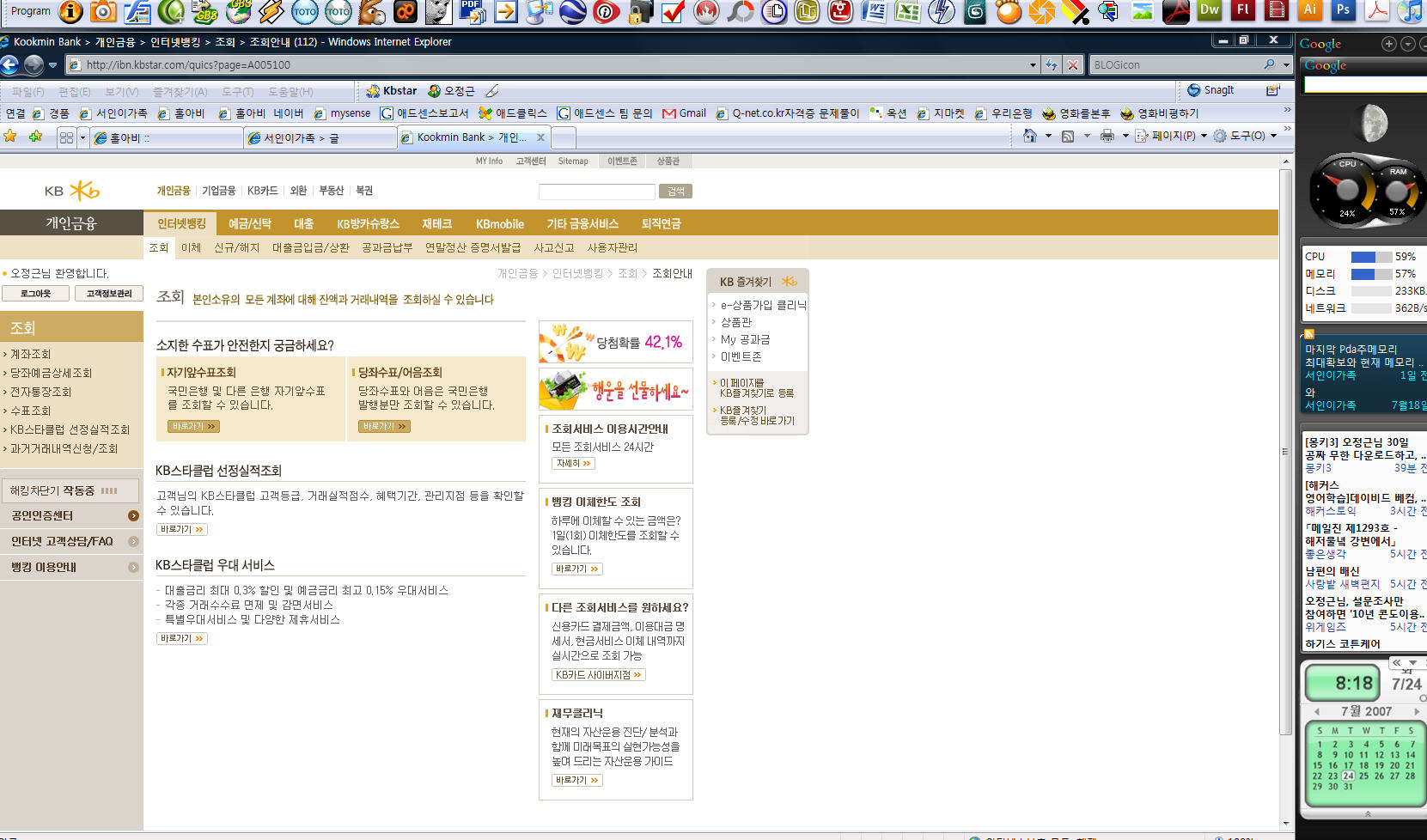Open the My 공과금 favorites link
Image resolution: width=1427 pixels, height=840 pixels.
tap(745, 339)
